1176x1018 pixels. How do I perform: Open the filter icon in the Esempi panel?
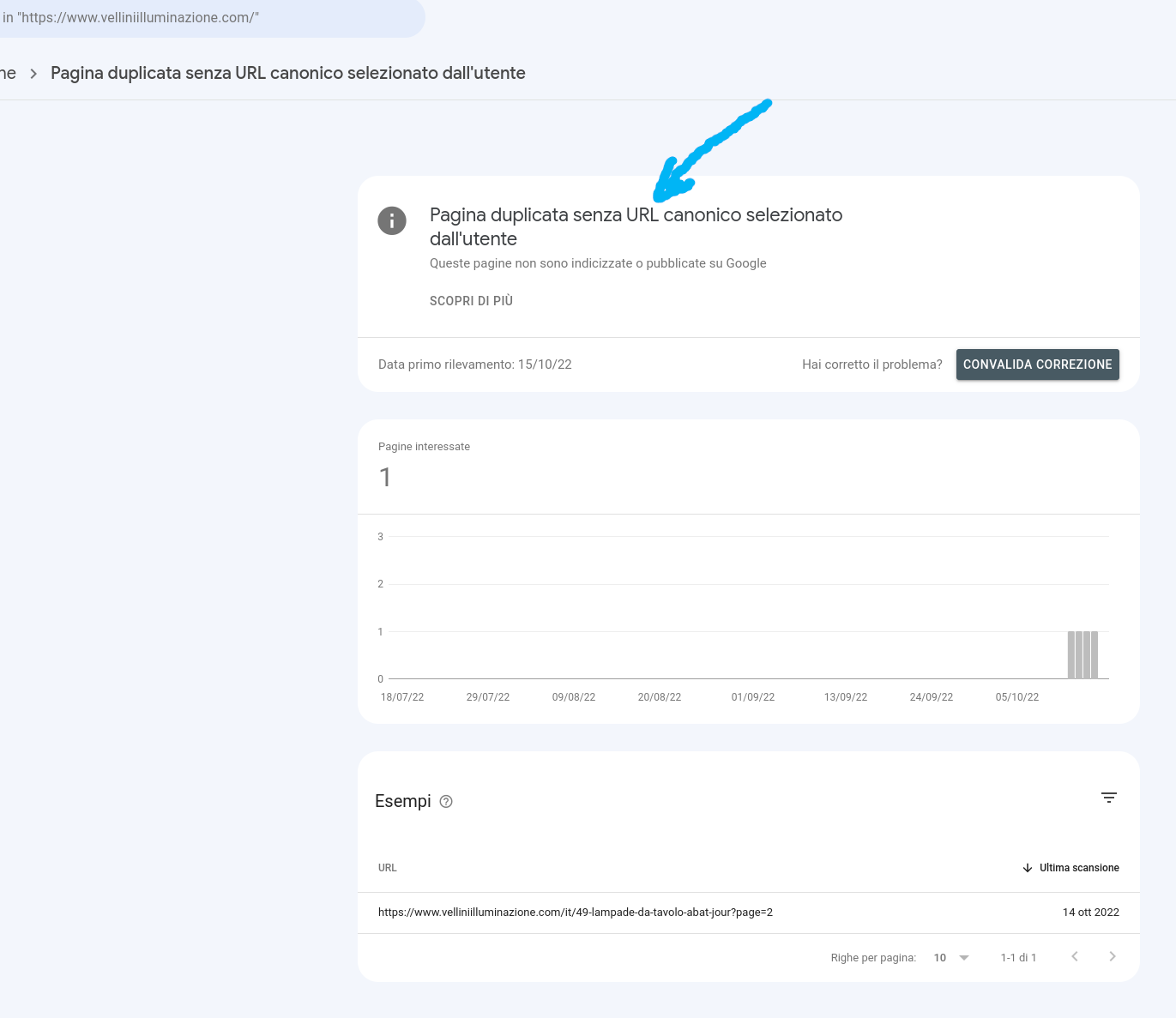pyautogui.click(x=1109, y=798)
